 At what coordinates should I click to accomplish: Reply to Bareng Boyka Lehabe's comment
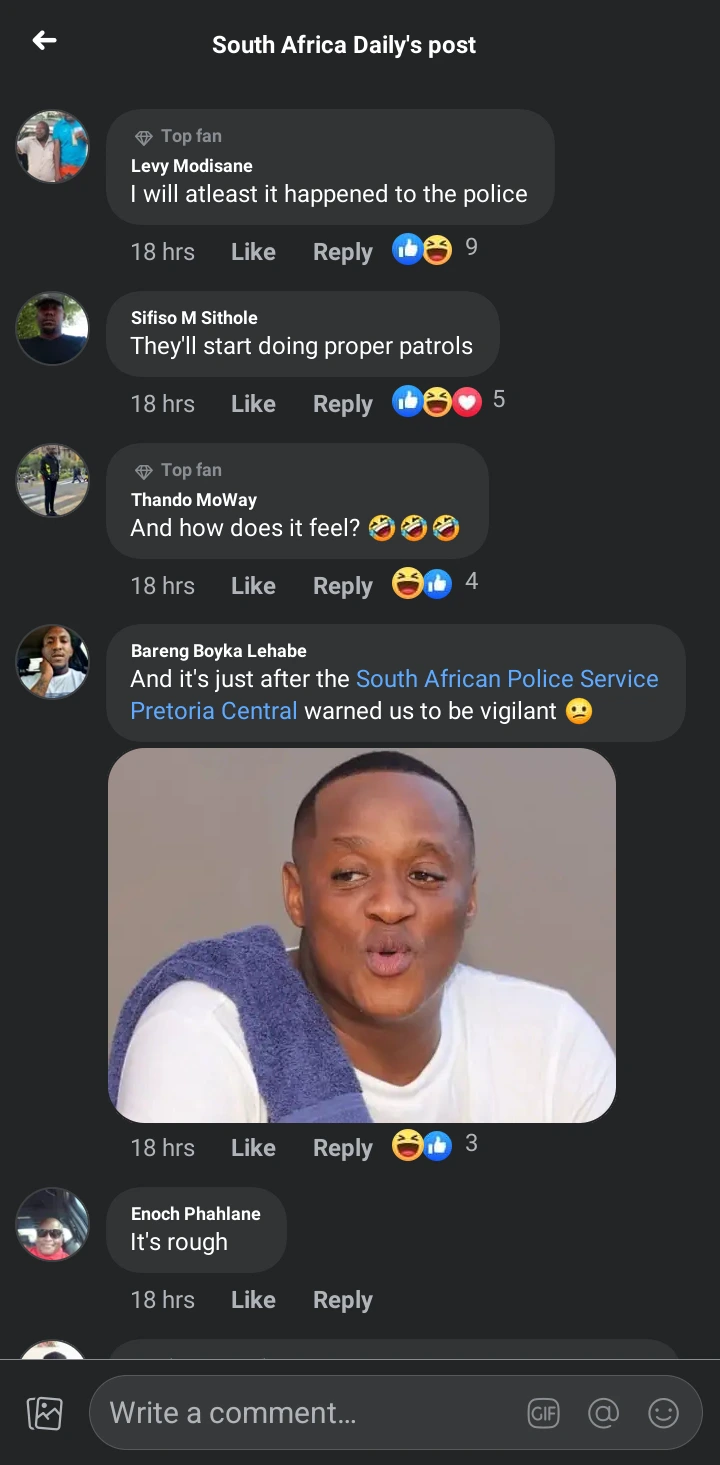pos(342,1148)
